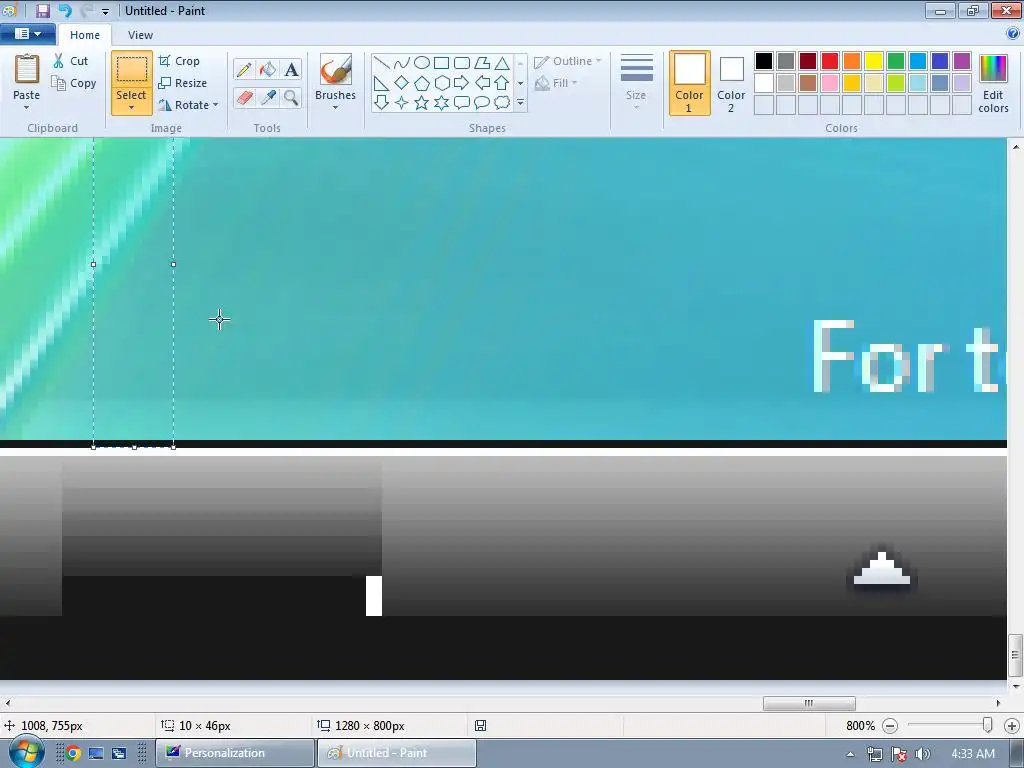Screen dimensions: 1024x768
Task: Select the Magnifier tool
Action: tap(291, 98)
